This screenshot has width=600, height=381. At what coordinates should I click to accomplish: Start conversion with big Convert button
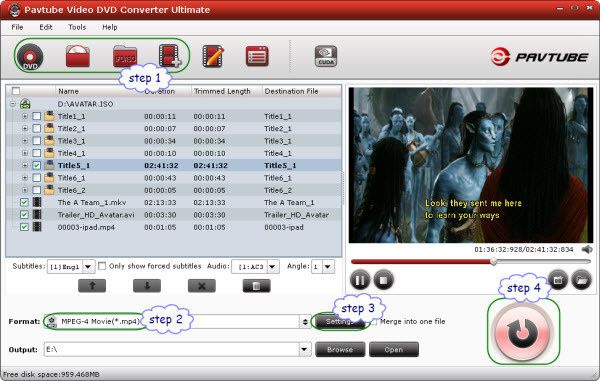coord(523,332)
